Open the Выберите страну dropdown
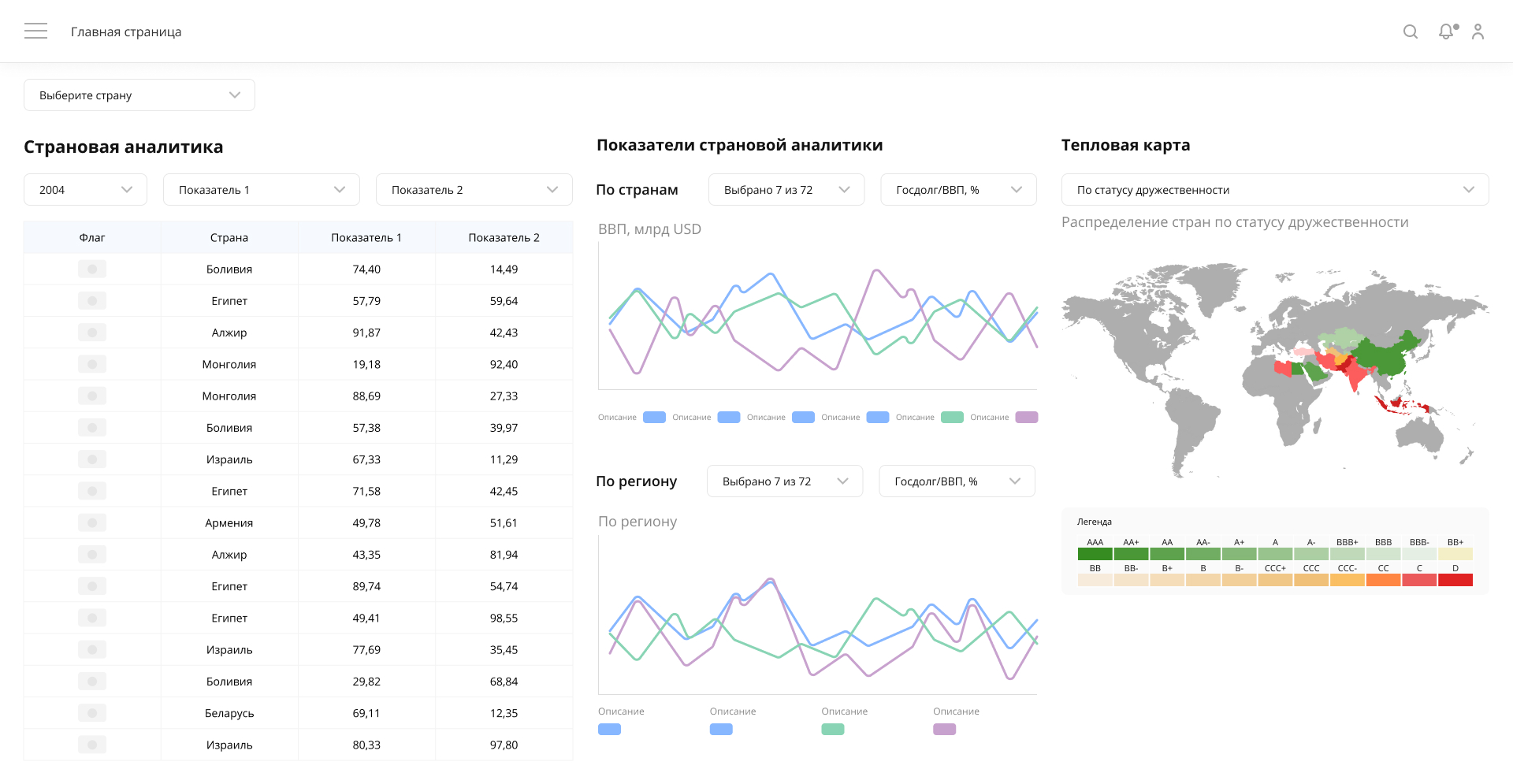Screen dimensions: 1513x784 click(139, 95)
